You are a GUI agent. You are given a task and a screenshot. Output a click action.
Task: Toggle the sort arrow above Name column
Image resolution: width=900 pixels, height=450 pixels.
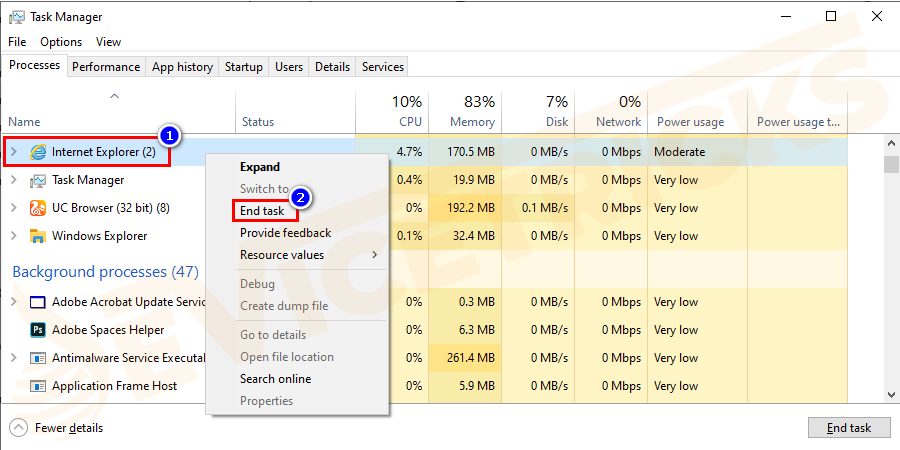tap(115, 96)
